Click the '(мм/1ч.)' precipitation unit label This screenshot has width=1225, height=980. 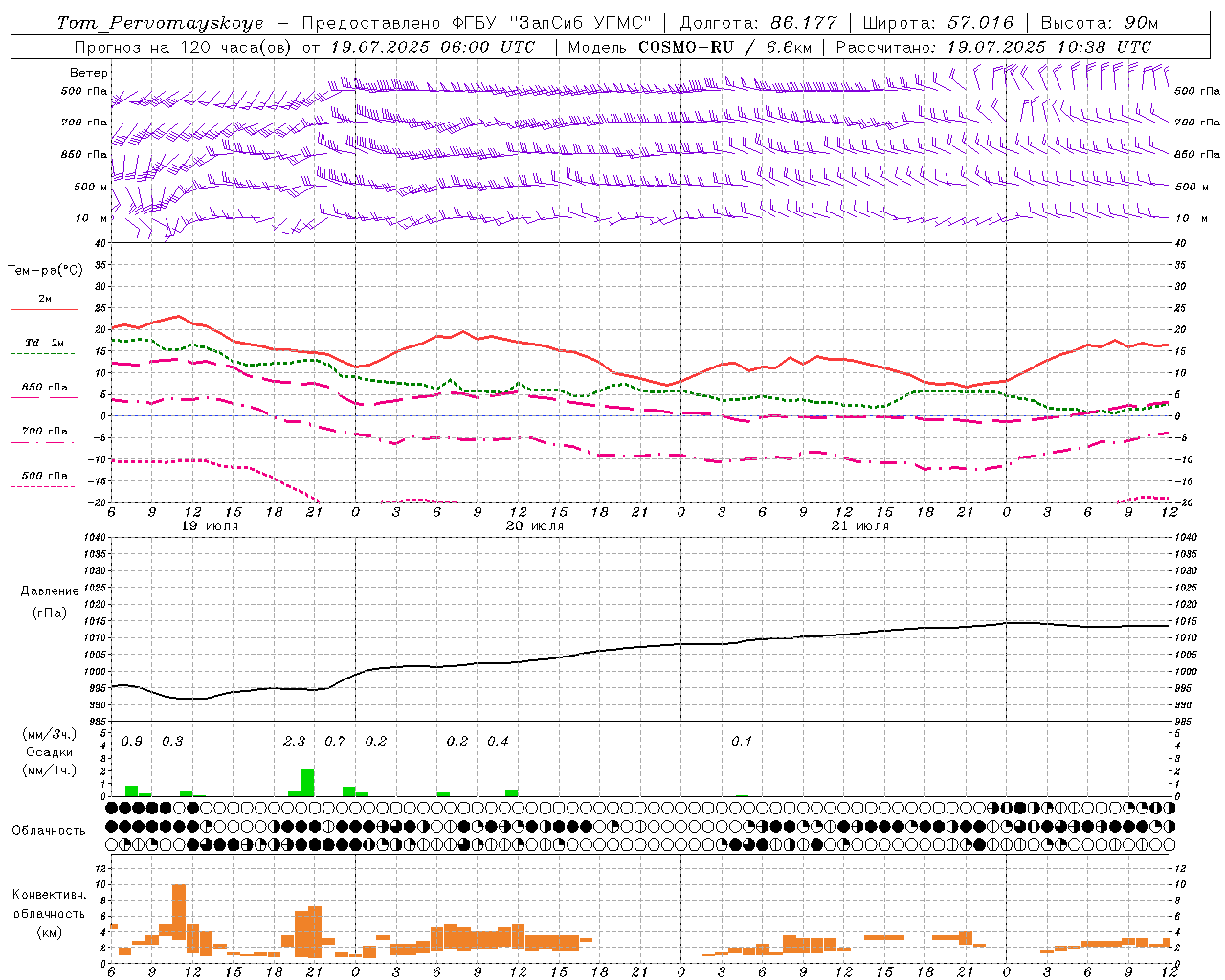coord(50,769)
